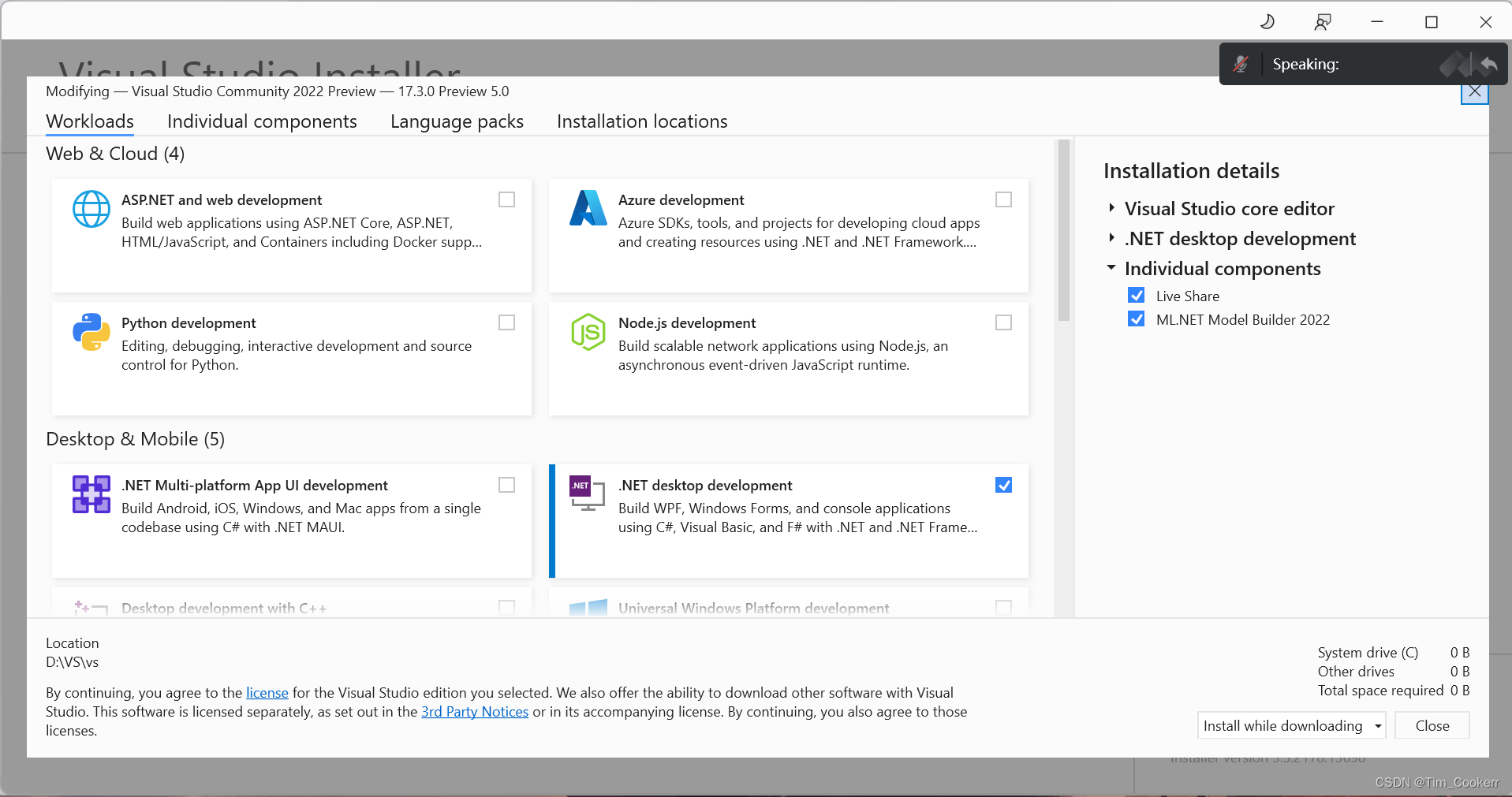Click Universal Windows Platform development title

pos(753,609)
